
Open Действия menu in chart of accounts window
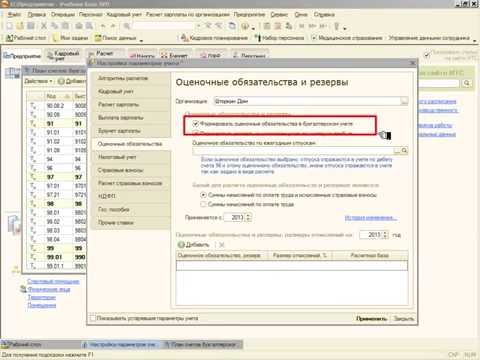pyautogui.click(x=39, y=81)
